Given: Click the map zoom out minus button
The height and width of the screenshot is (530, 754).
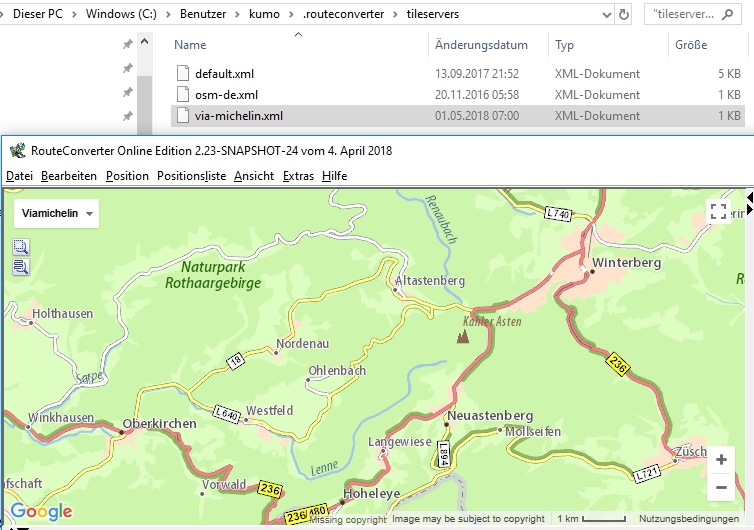Looking at the screenshot, I should [720, 488].
